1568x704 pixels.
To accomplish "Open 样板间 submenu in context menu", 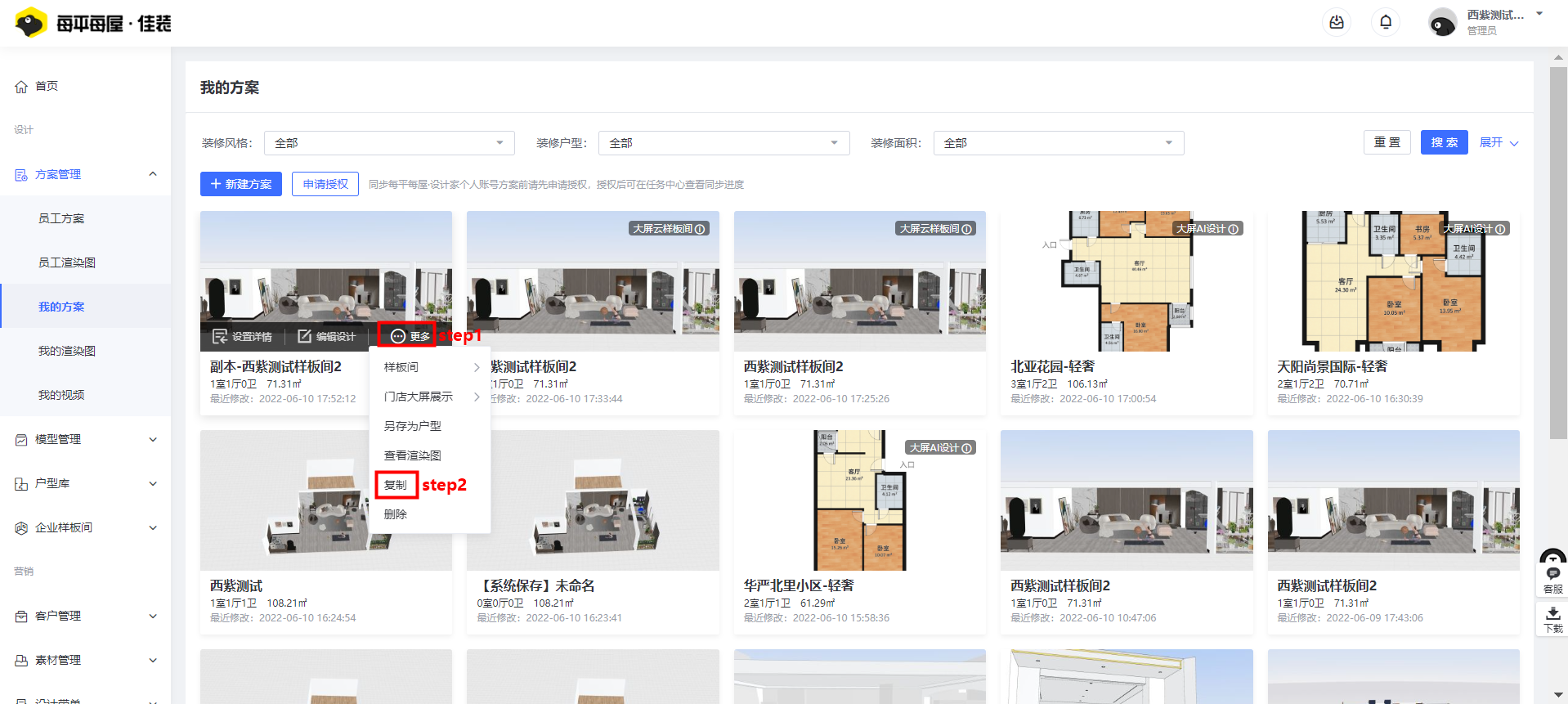I will (430, 367).
